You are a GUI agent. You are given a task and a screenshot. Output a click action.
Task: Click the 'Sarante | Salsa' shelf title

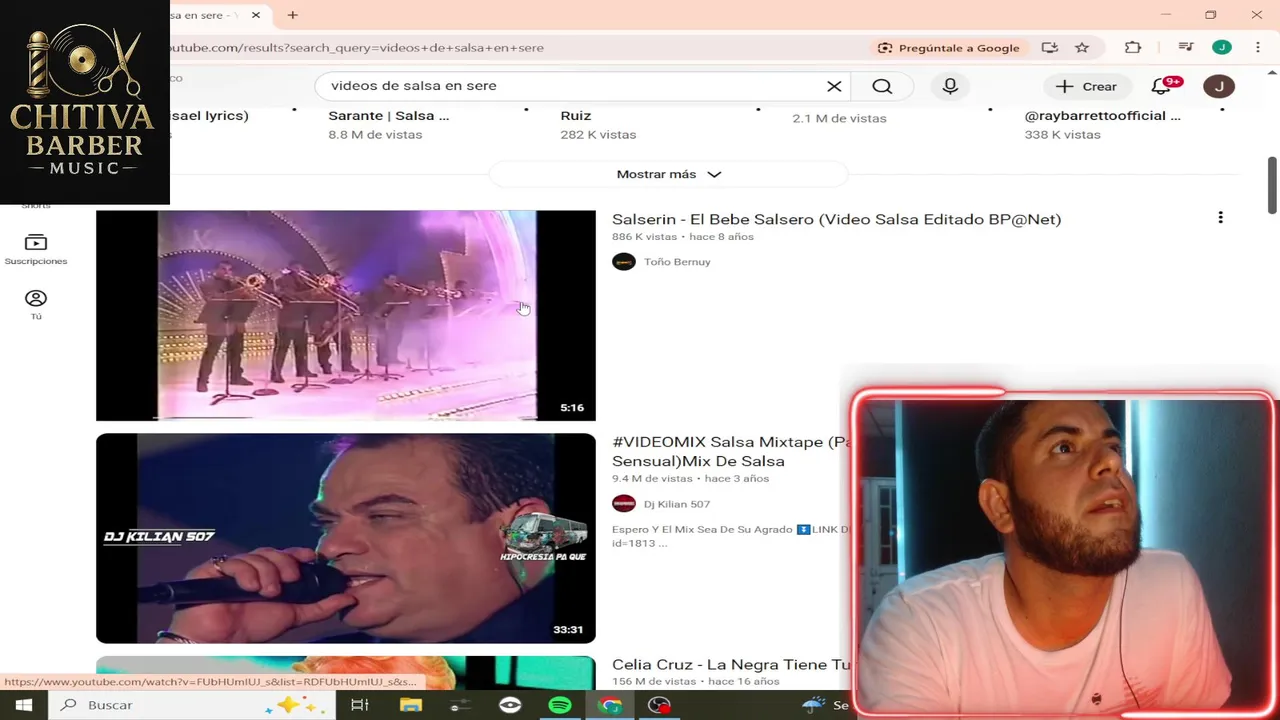[x=388, y=116]
